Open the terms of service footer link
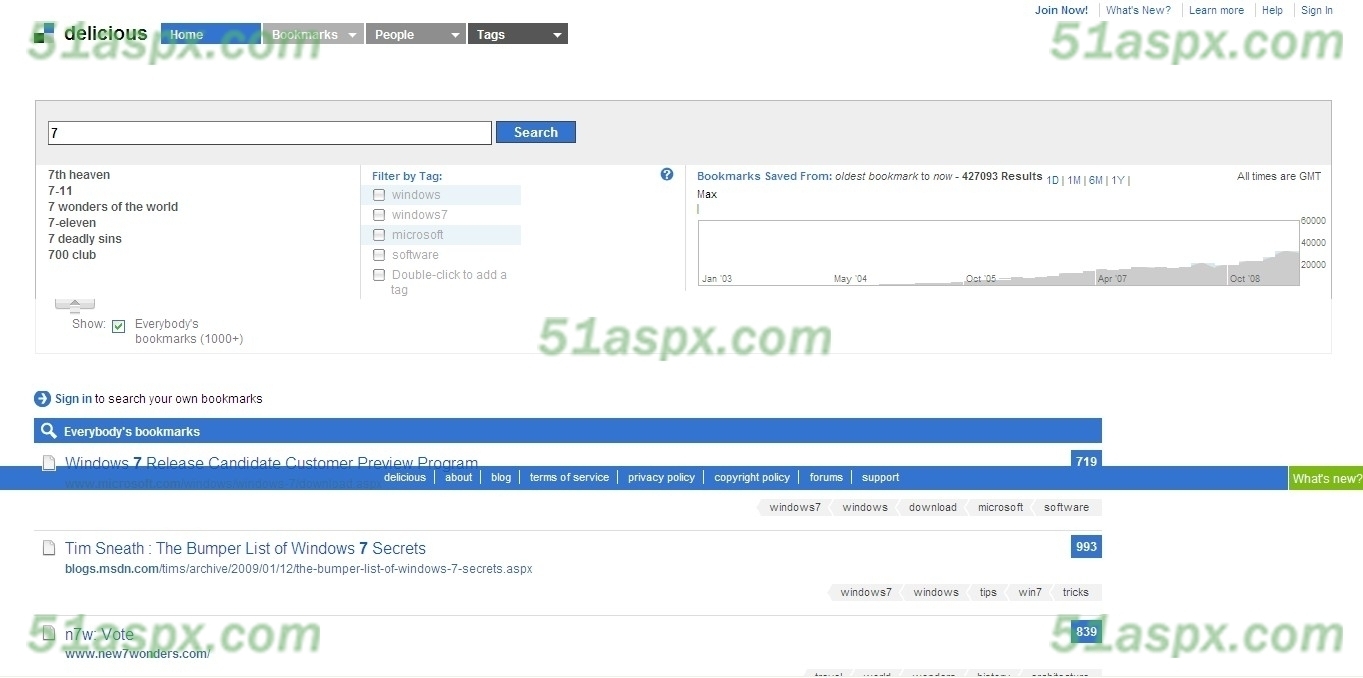 [569, 477]
